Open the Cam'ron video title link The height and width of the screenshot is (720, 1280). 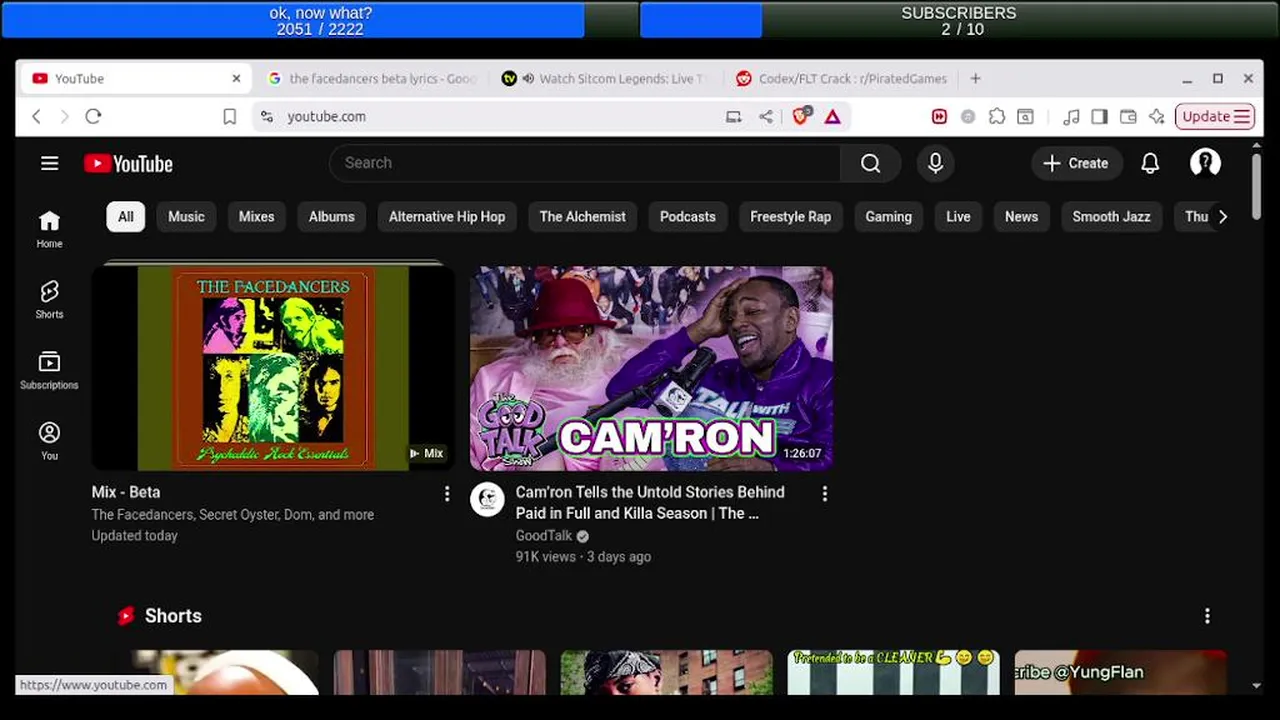(x=650, y=503)
